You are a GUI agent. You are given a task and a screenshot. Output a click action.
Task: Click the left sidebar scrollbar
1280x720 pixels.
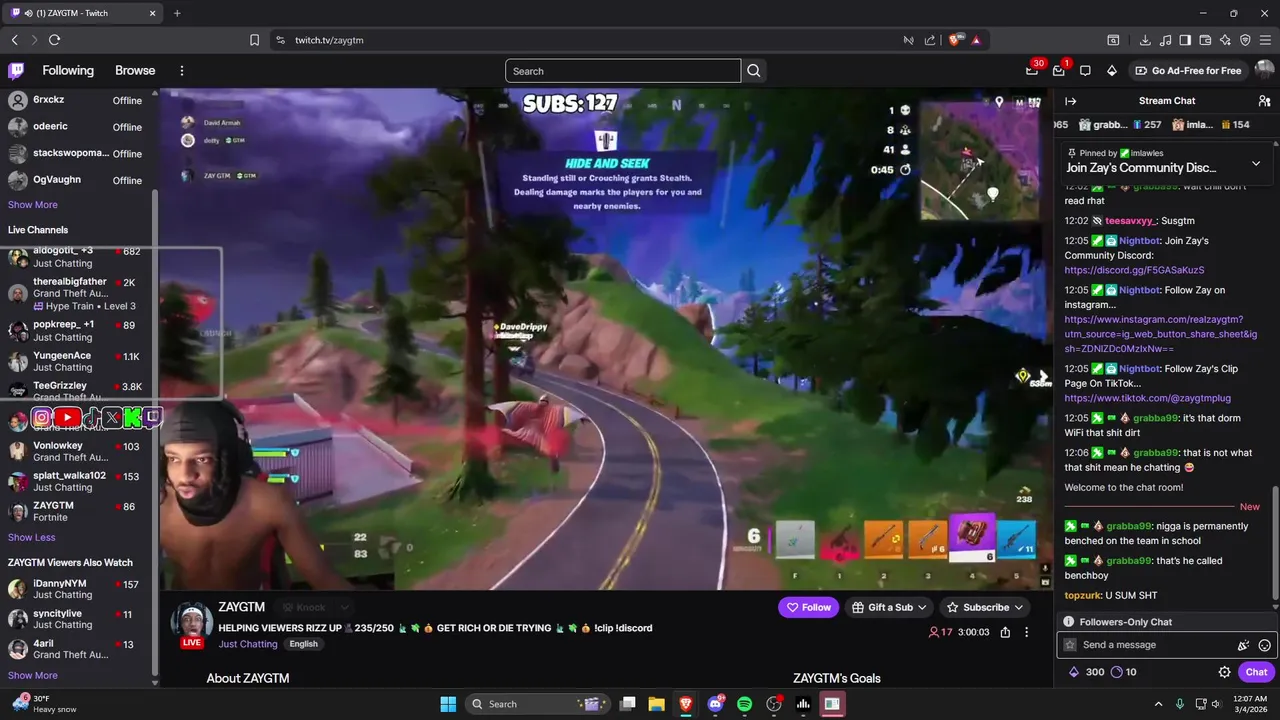pyautogui.click(x=155, y=430)
